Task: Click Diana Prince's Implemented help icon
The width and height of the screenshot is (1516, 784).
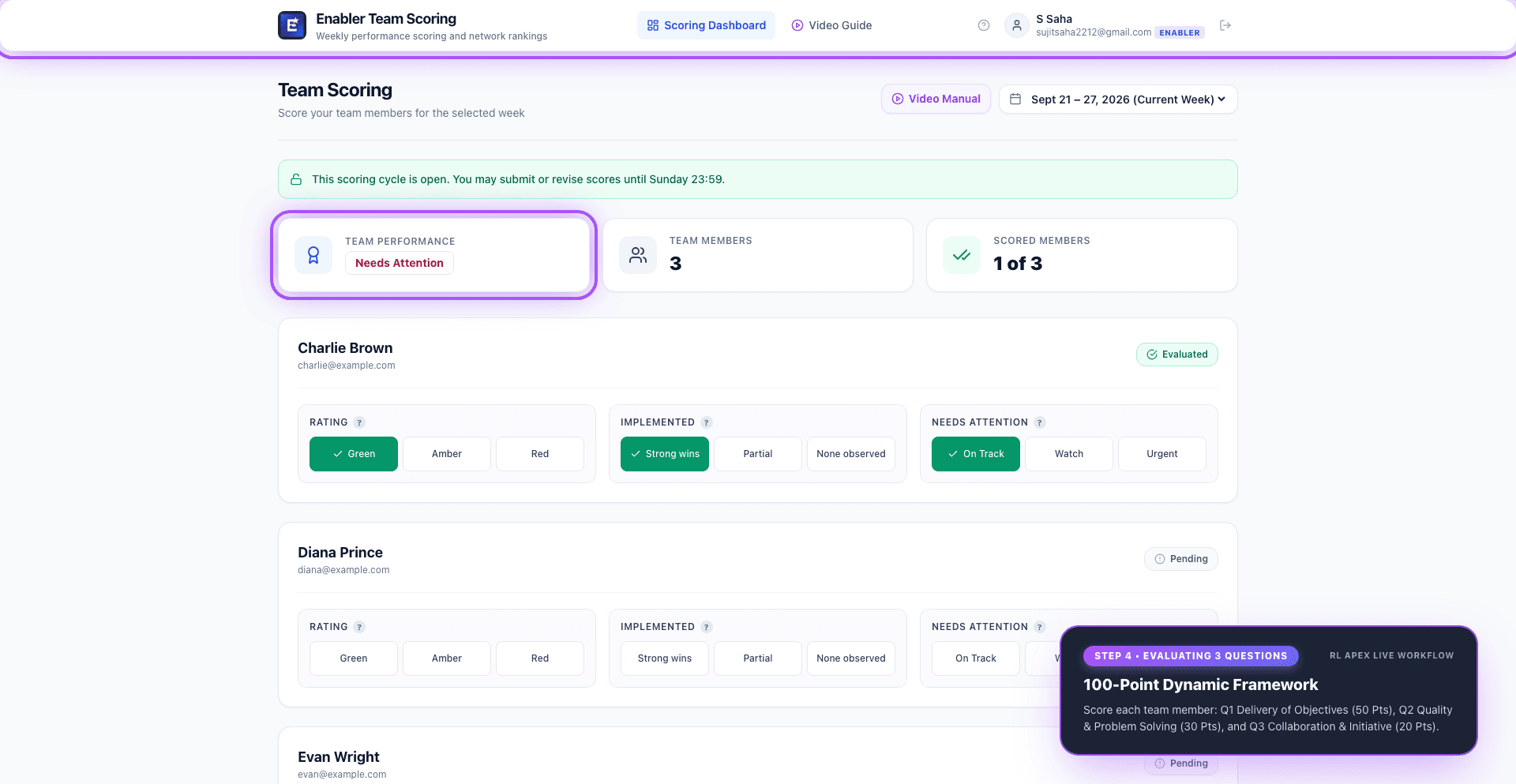Action: 707,627
